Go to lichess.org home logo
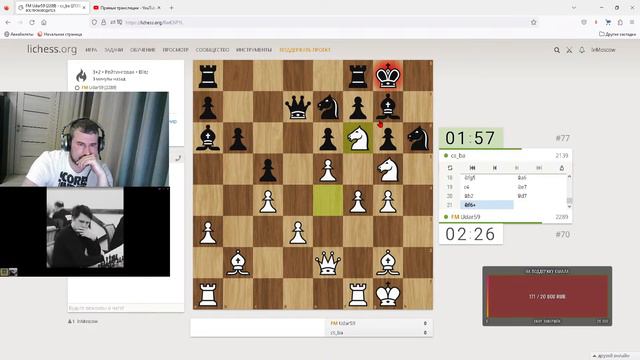 pos(52,49)
